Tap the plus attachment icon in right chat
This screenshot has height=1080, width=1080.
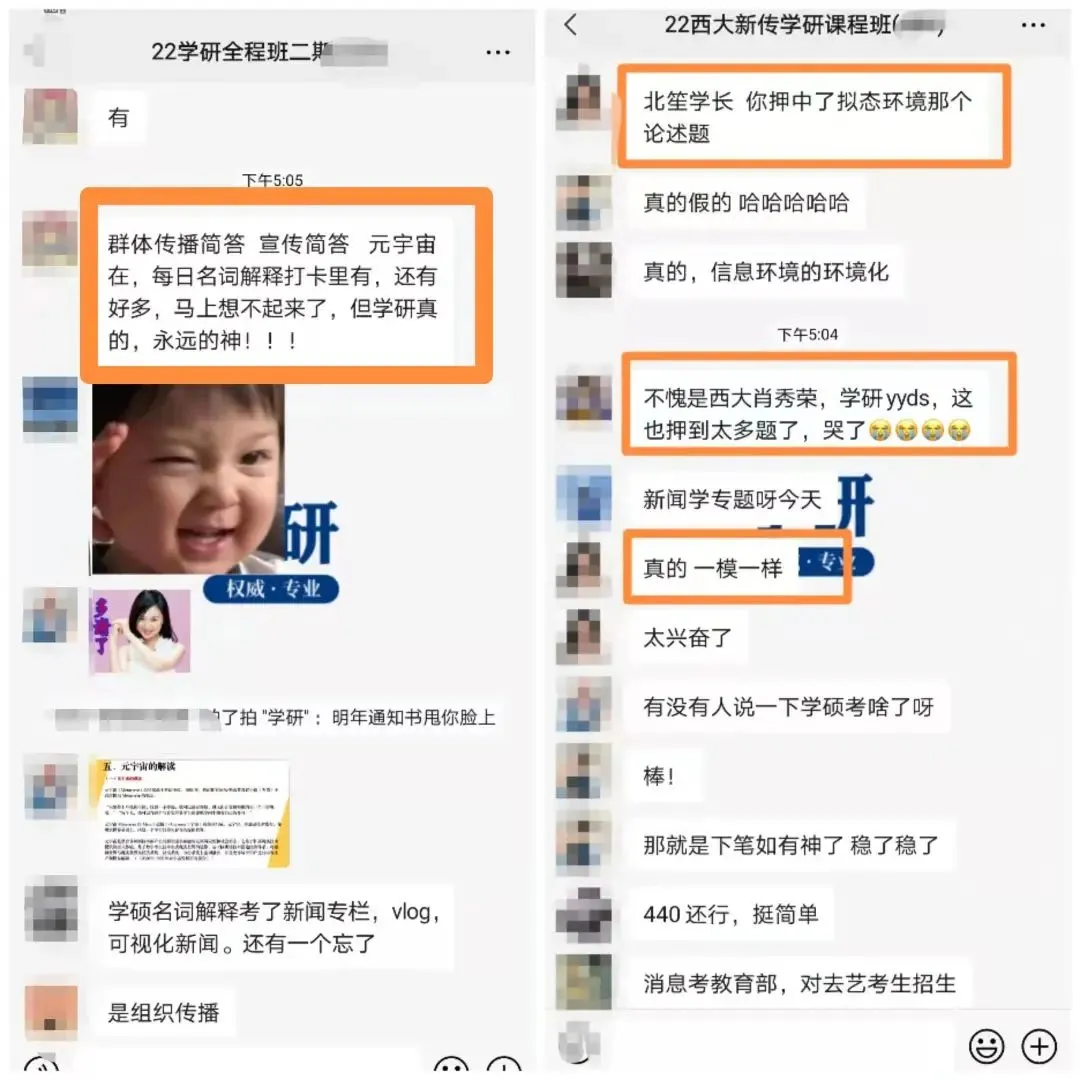(x=1039, y=1046)
